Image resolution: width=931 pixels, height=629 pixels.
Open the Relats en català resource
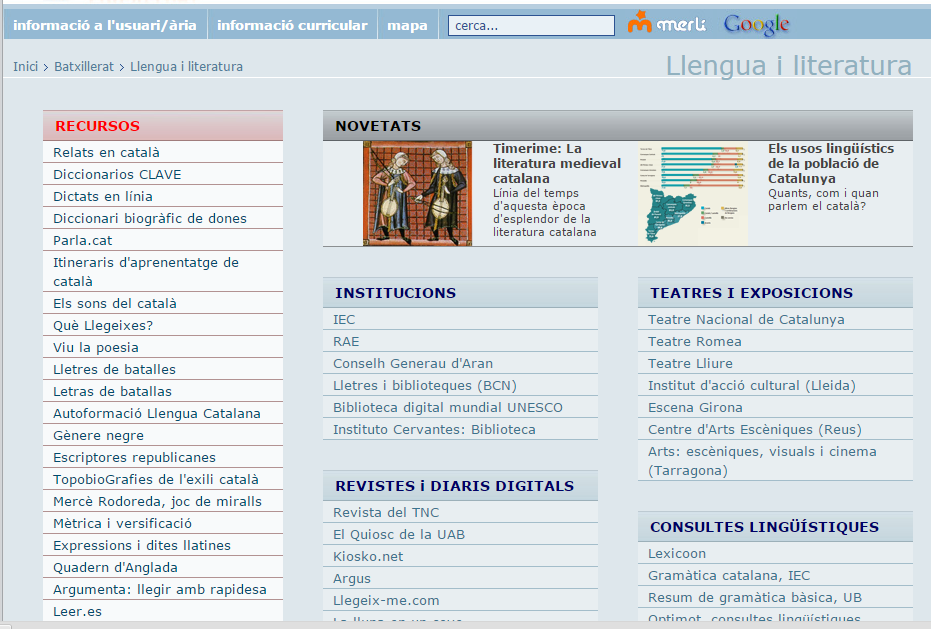106,153
